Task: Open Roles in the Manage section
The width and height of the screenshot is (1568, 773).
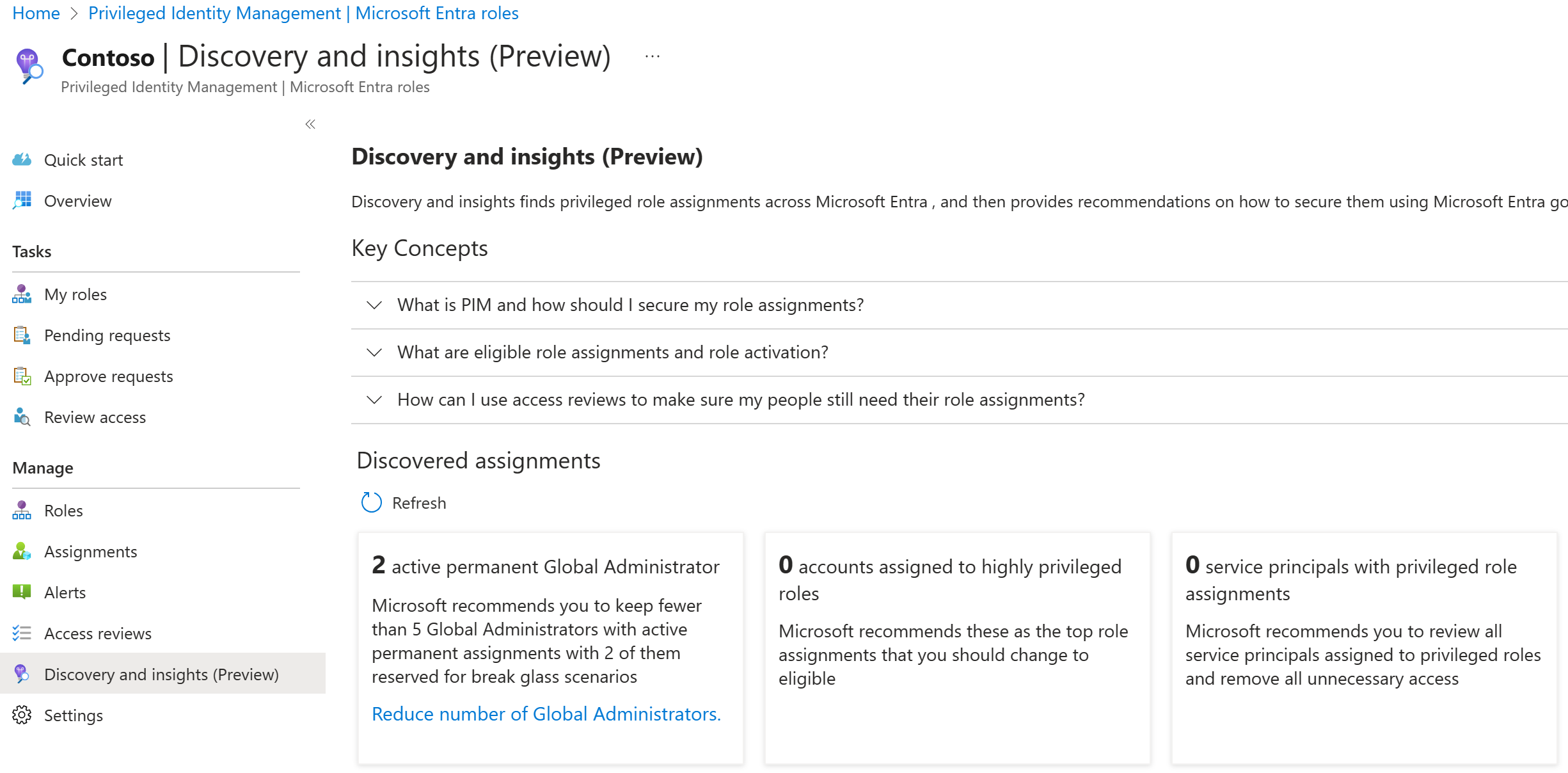Action: pyautogui.click(x=63, y=511)
